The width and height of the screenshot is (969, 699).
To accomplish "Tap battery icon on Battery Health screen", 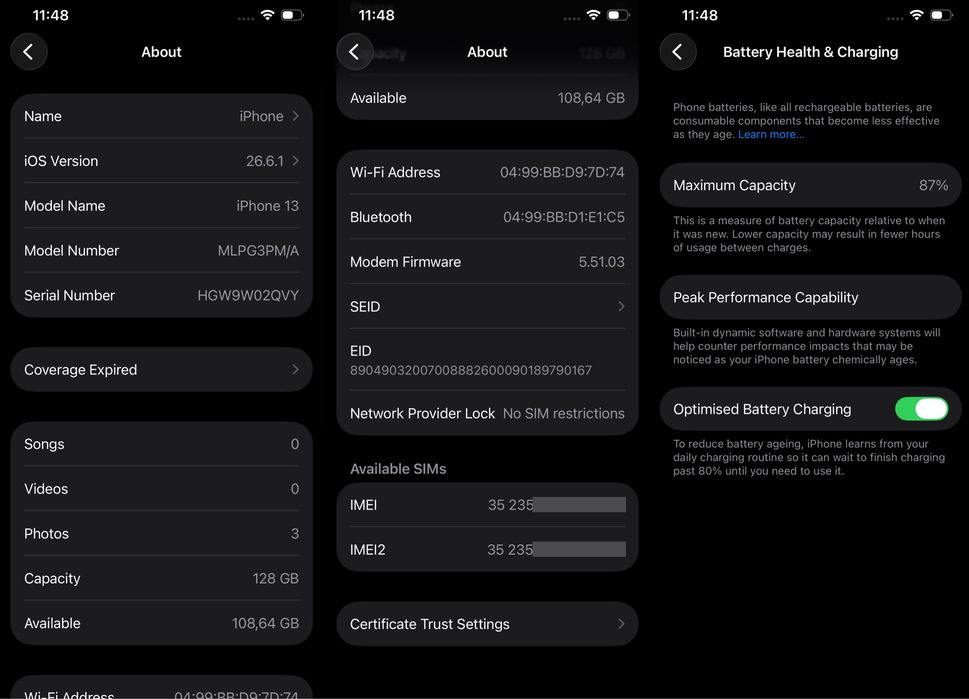I will tap(941, 15).
